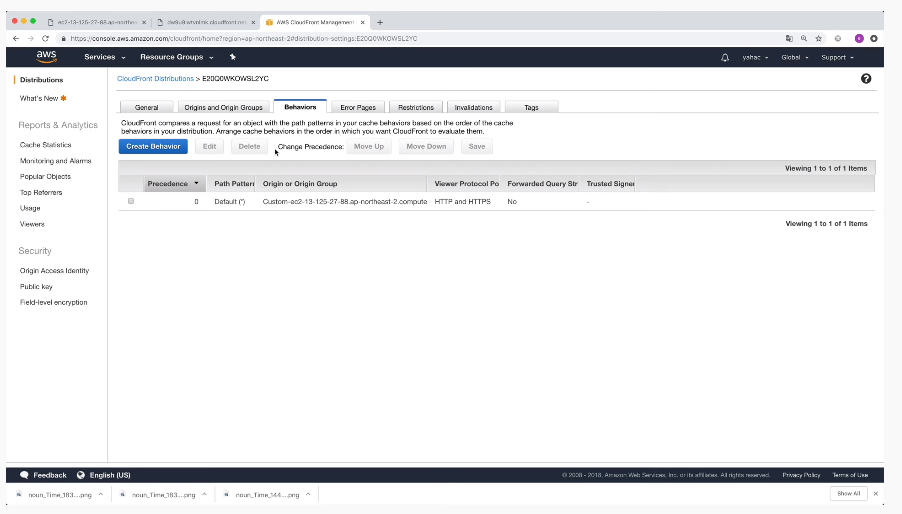The image size is (902, 514).
Task: Open the Error Pages tab
Action: tap(358, 108)
